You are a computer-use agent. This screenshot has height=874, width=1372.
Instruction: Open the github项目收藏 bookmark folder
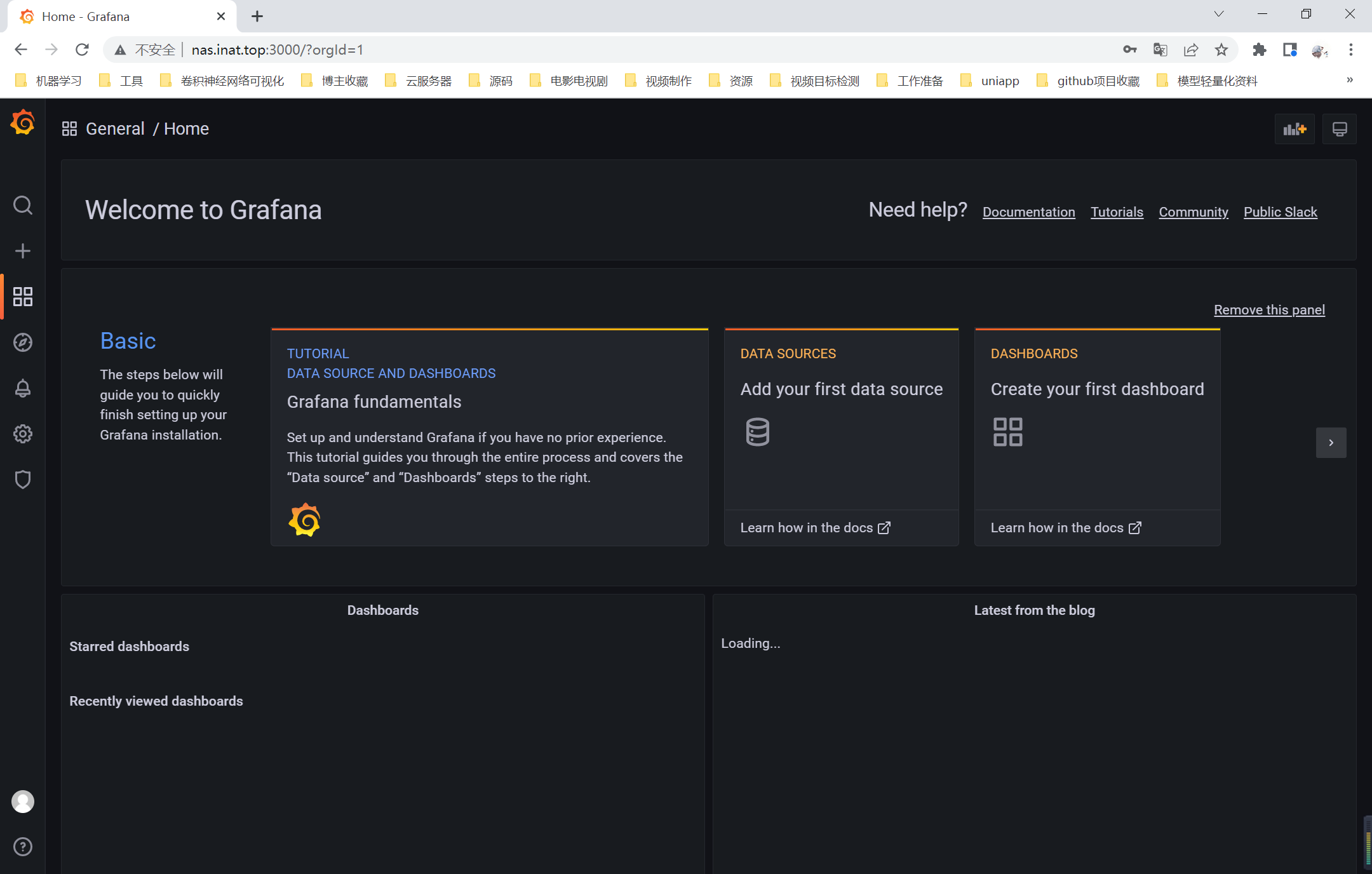coord(1088,81)
